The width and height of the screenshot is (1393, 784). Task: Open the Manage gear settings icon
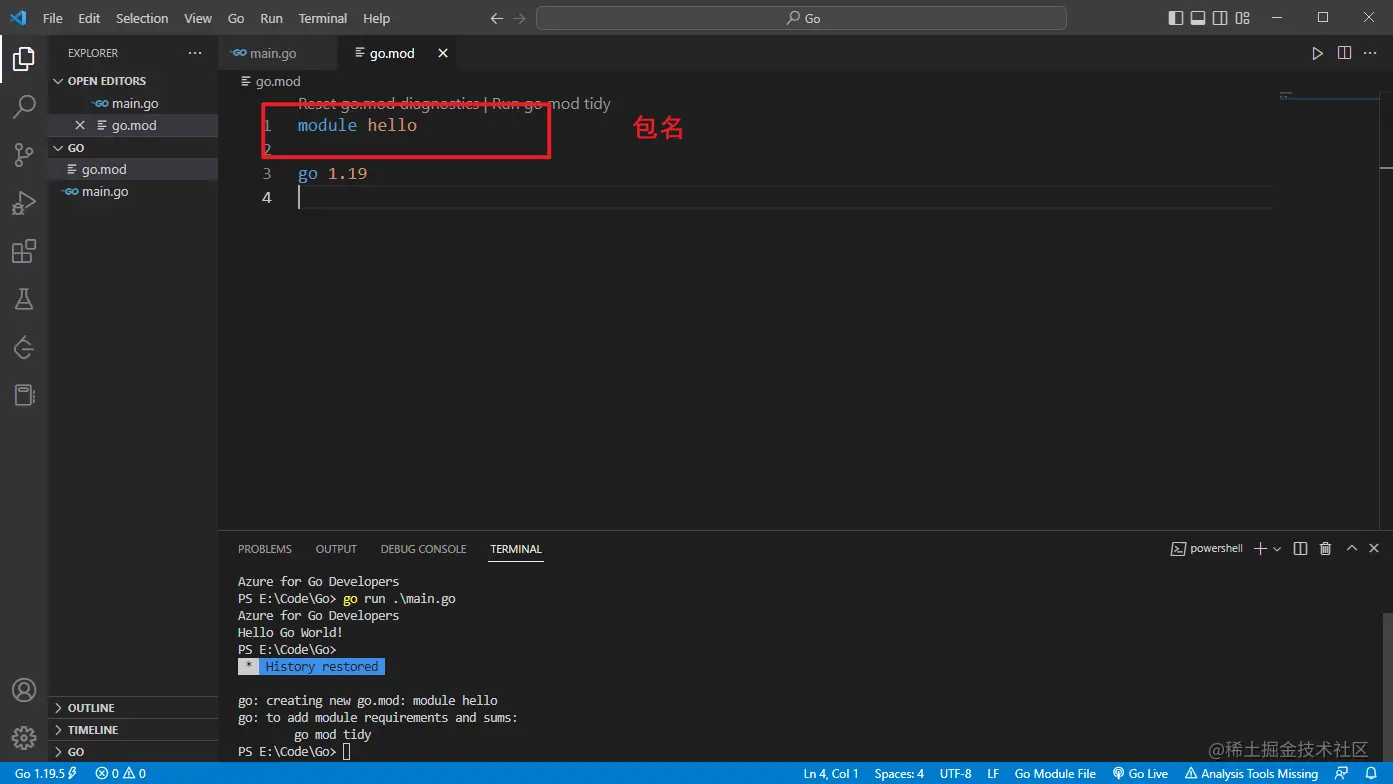tap(24, 739)
